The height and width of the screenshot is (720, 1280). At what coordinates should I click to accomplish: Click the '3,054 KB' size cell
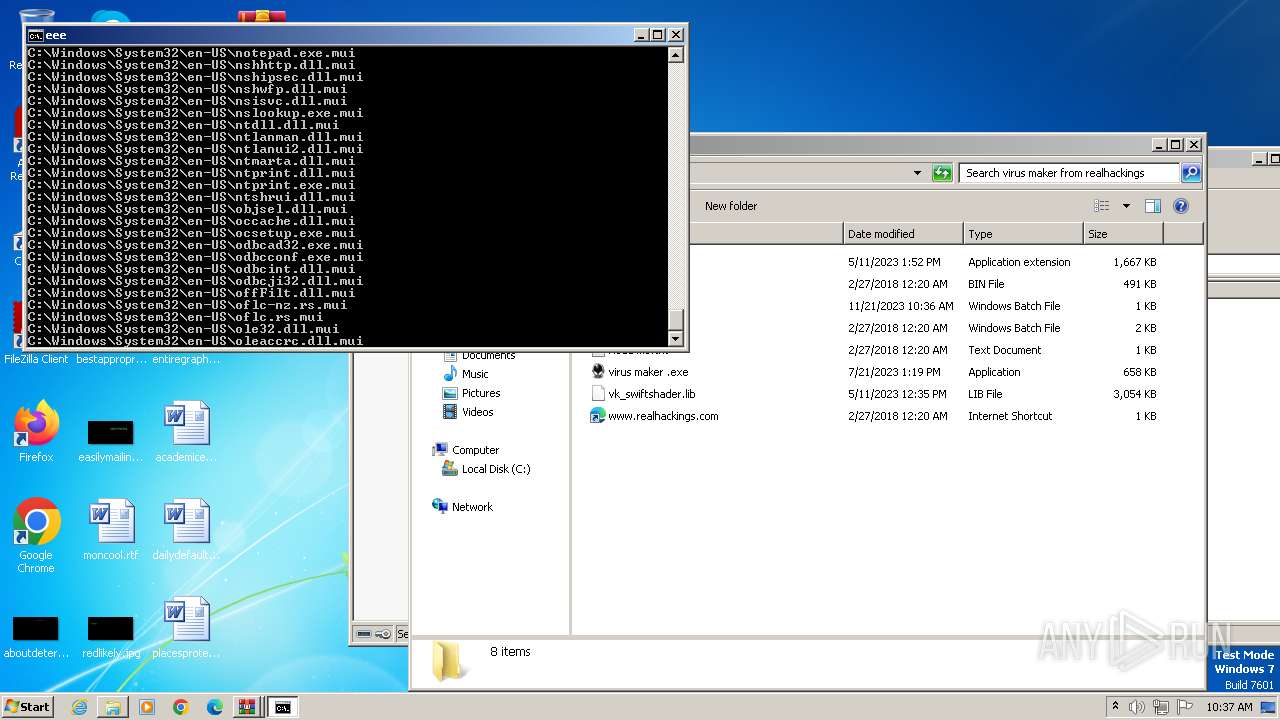point(1134,394)
